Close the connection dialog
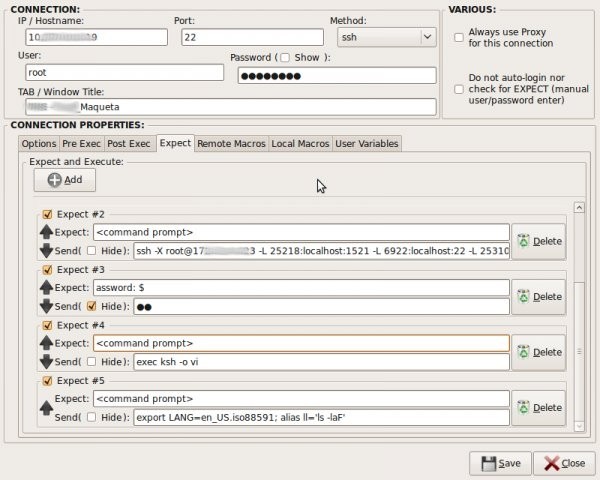 point(564,464)
